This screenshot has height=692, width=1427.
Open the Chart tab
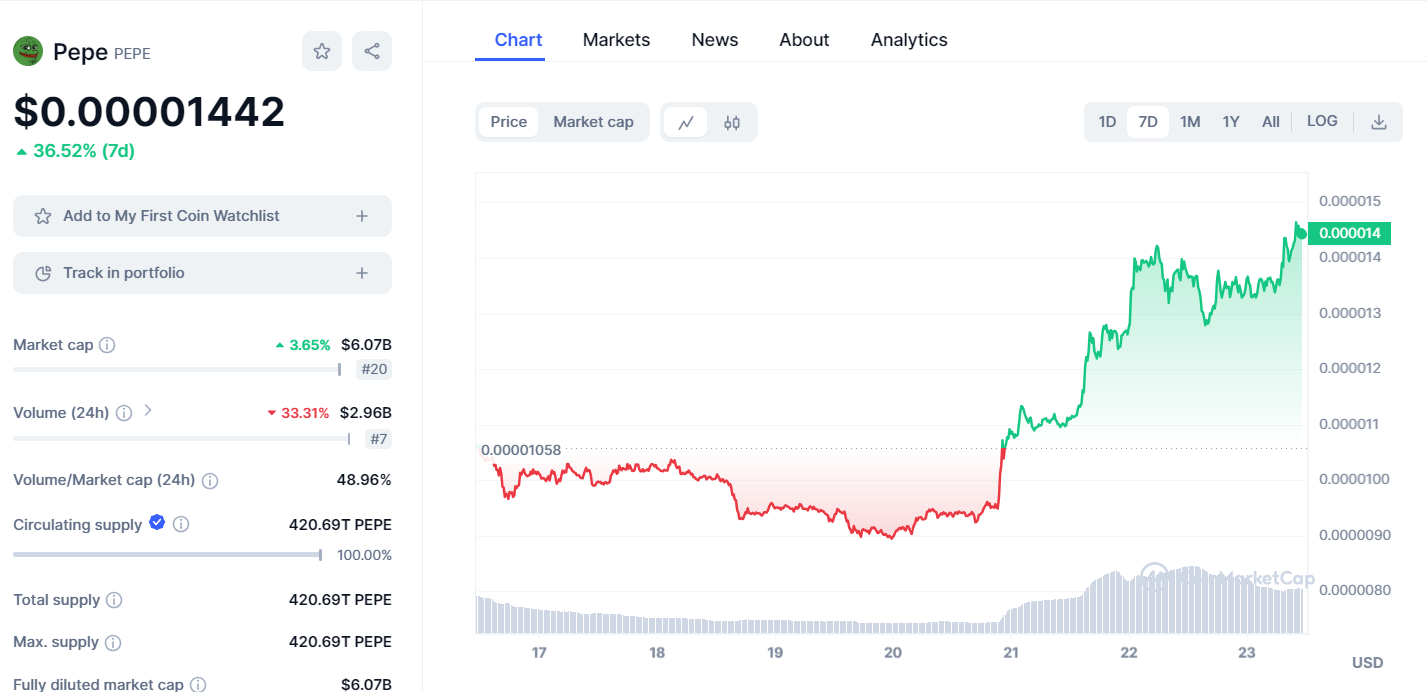point(518,40)
